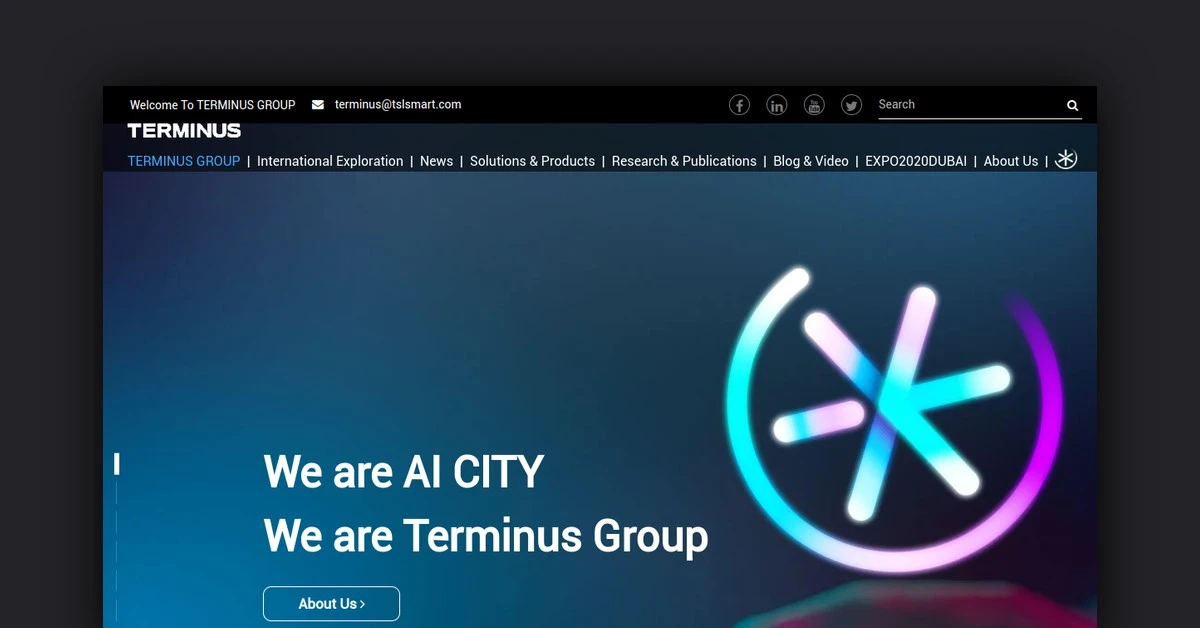The width and height of the screenshot is (1200, 628).
Task: Open the Blog & Video section
Action: coord(811,161)
